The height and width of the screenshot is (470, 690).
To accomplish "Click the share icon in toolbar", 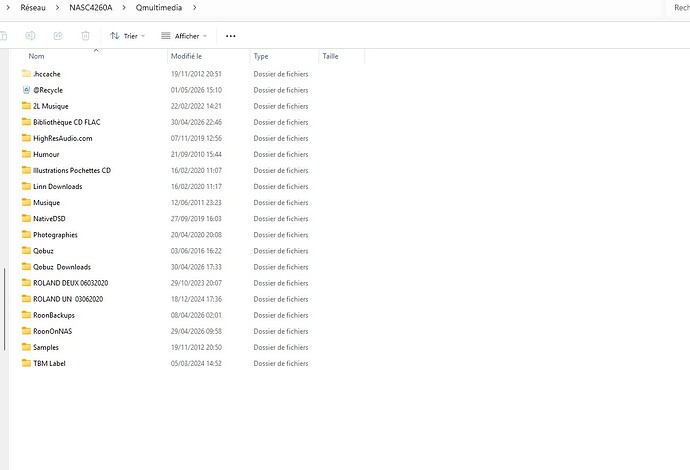I will tap(58, 36).
